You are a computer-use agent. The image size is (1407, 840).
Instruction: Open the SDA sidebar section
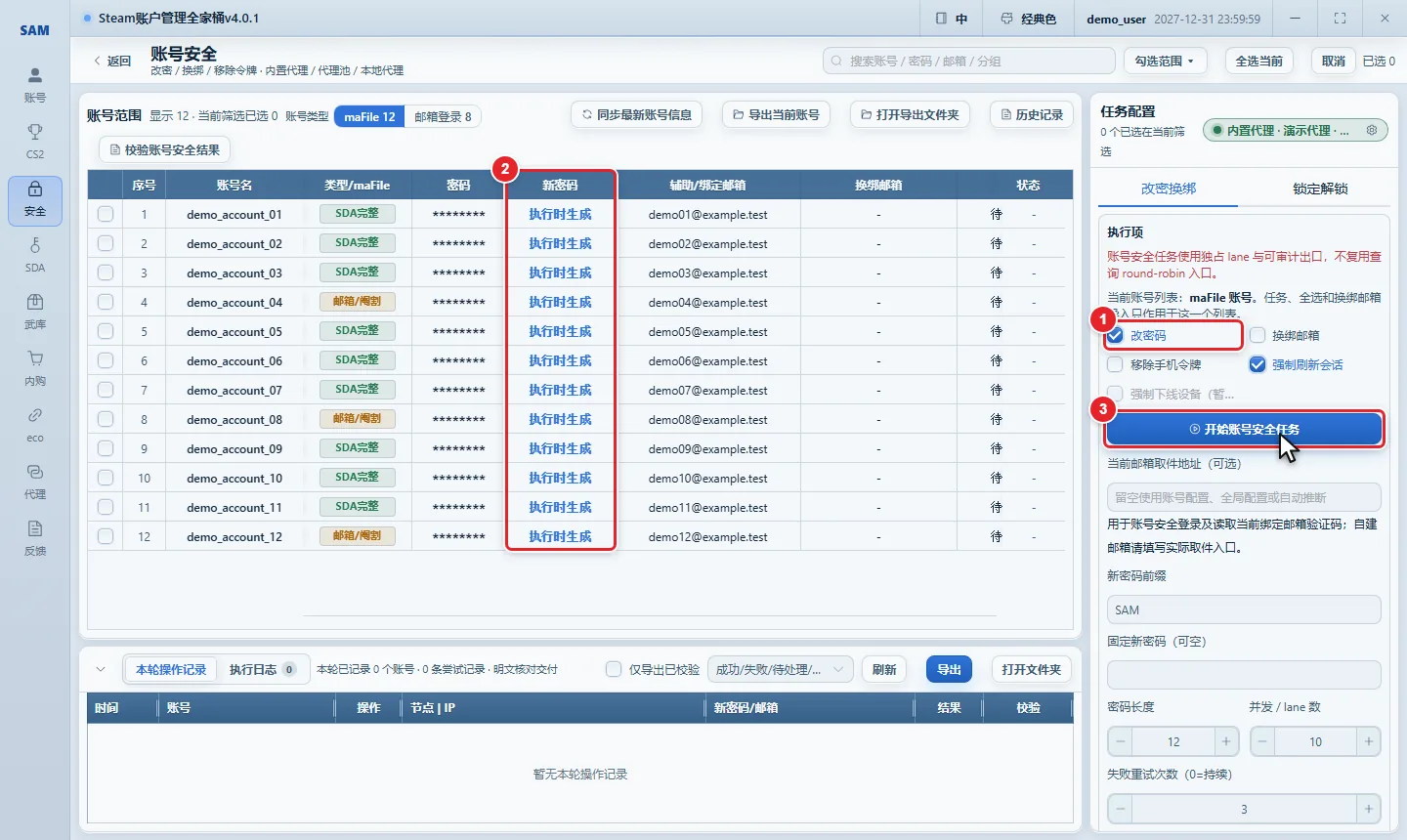35,255
